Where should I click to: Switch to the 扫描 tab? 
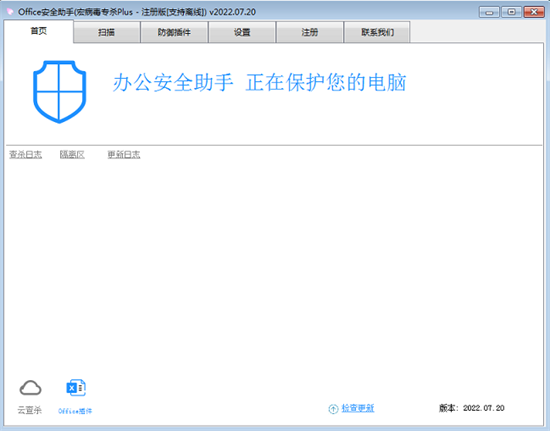click(107, 32)
